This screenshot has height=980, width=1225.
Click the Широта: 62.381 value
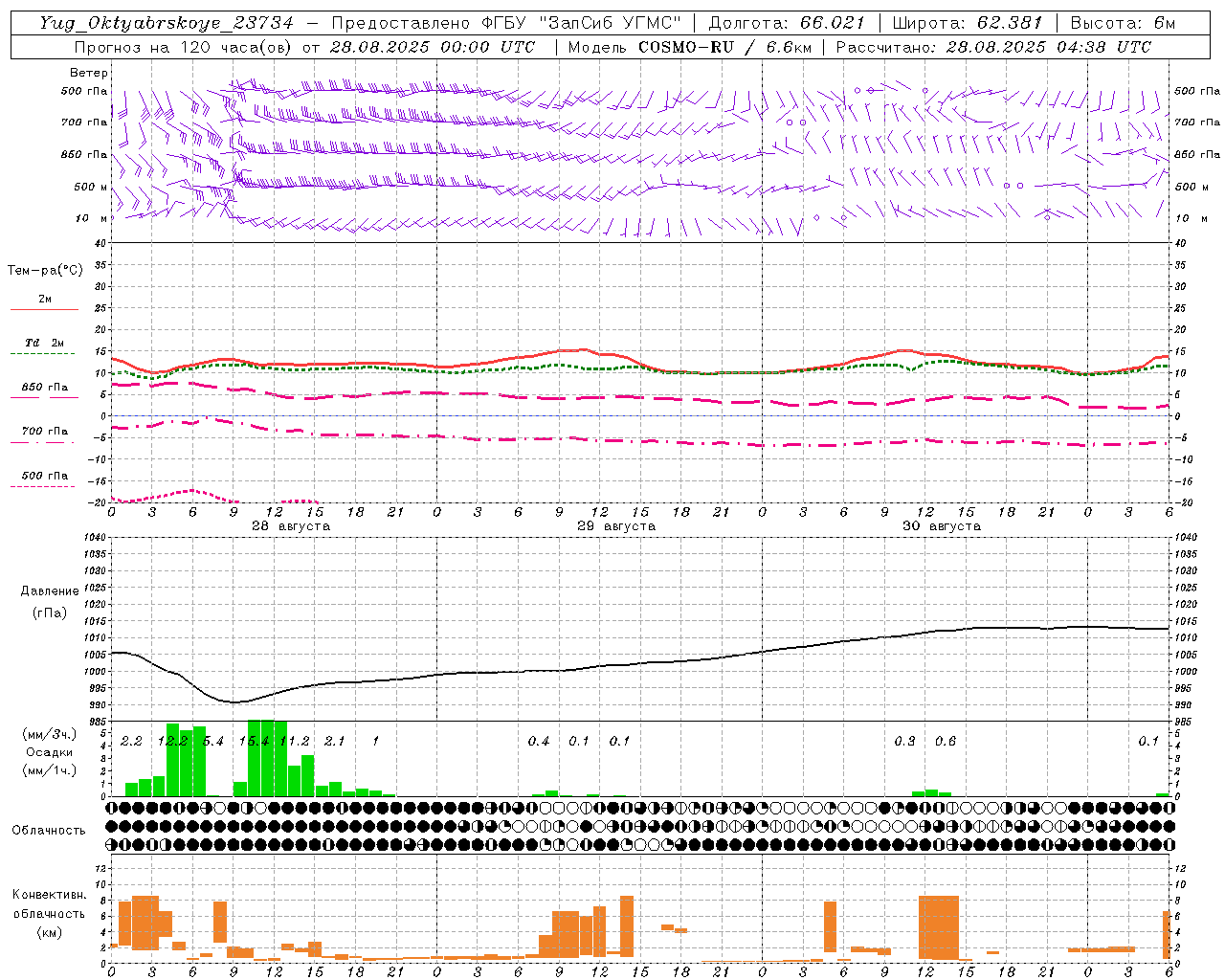click(967, 23)
